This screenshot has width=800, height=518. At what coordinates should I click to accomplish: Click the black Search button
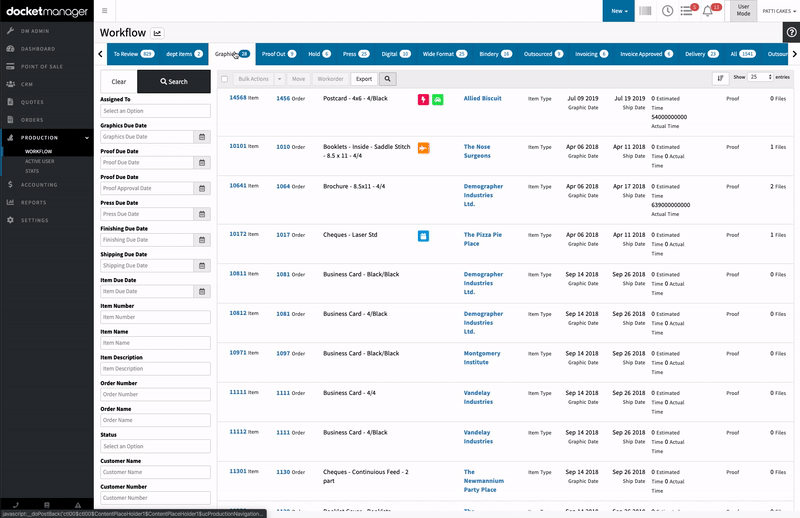174,82
